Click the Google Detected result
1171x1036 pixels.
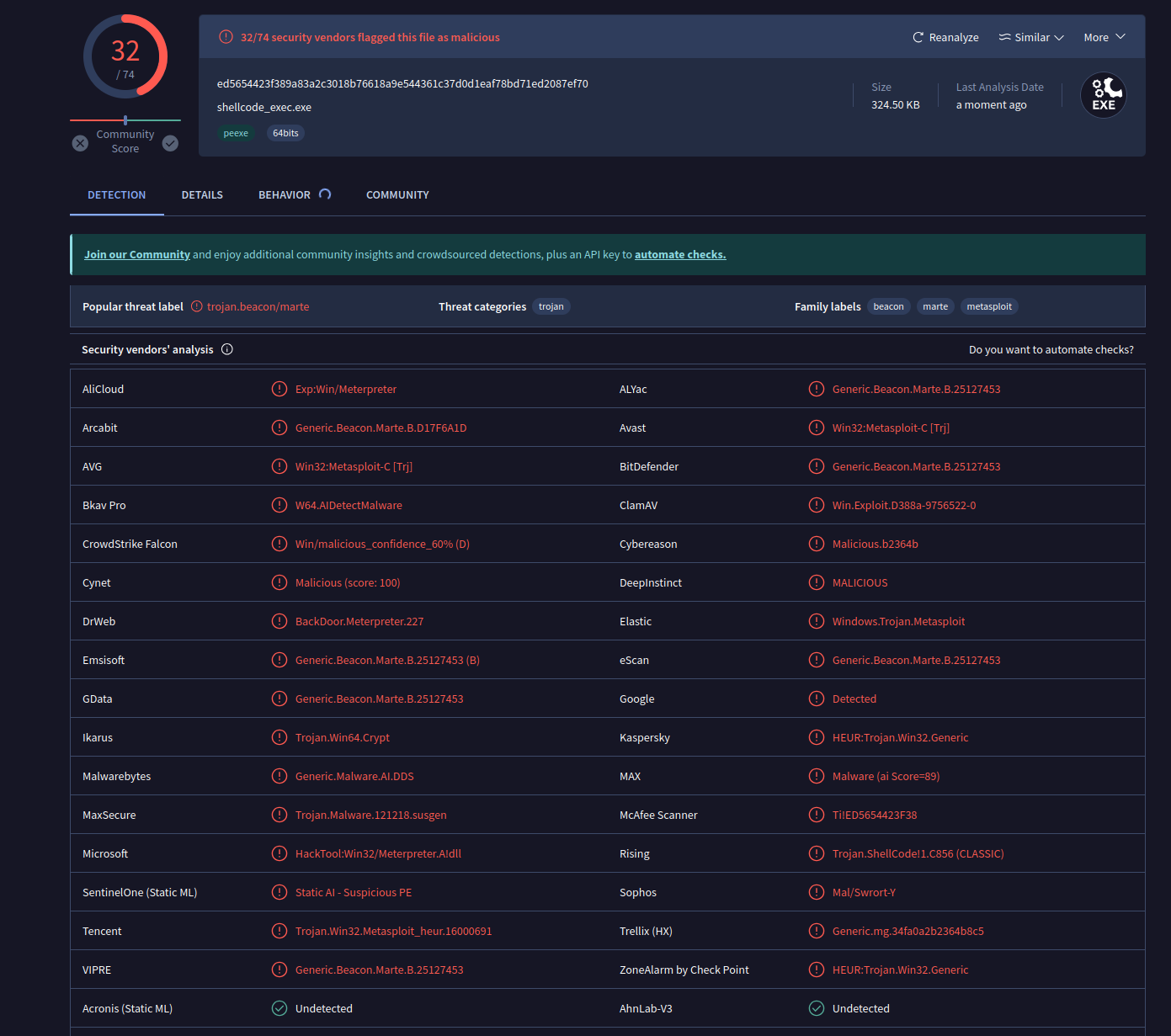pyautogui.click(x=854, y=699)
